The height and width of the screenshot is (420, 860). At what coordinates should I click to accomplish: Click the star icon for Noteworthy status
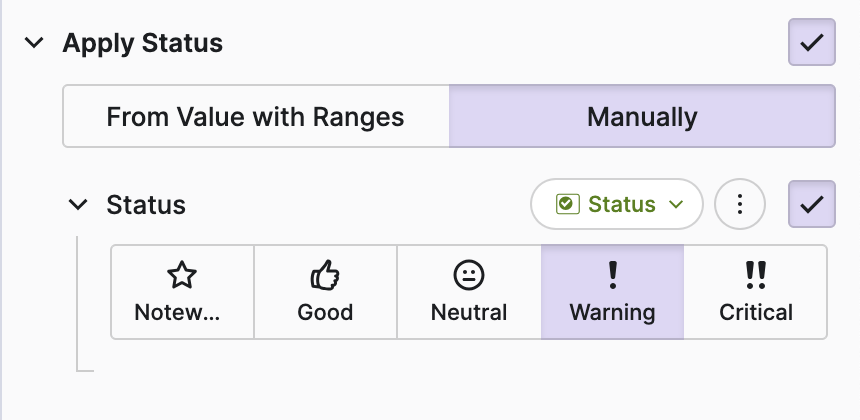pyautogui.click(x=182, y=274)
